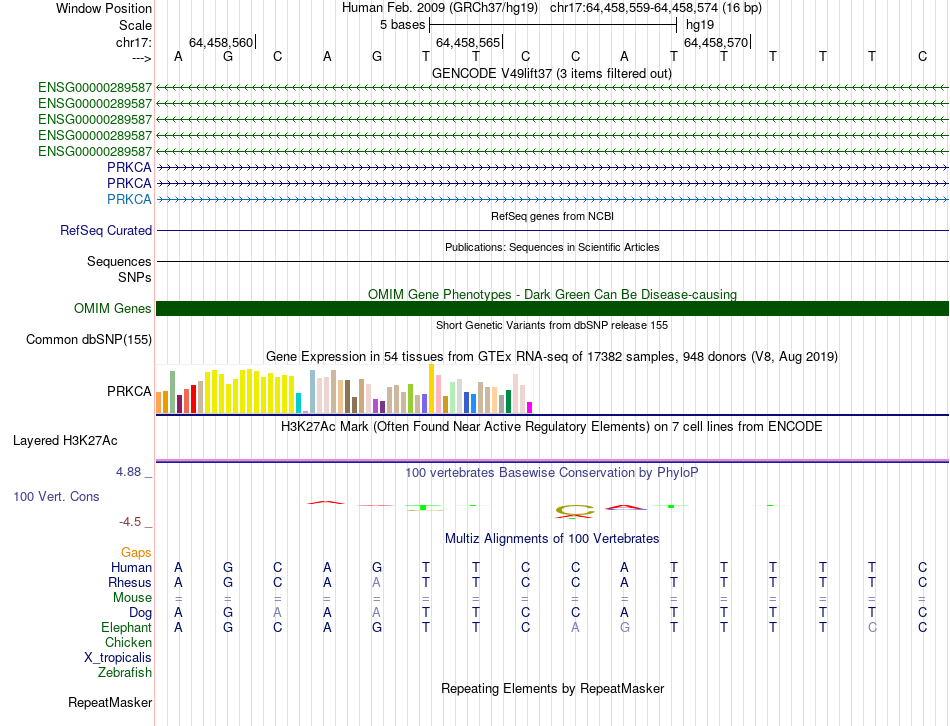Select the Gaps label in Multiz alignment
Image resolution: width=950 pixels, height=726 pixels.
pos(136,552)
